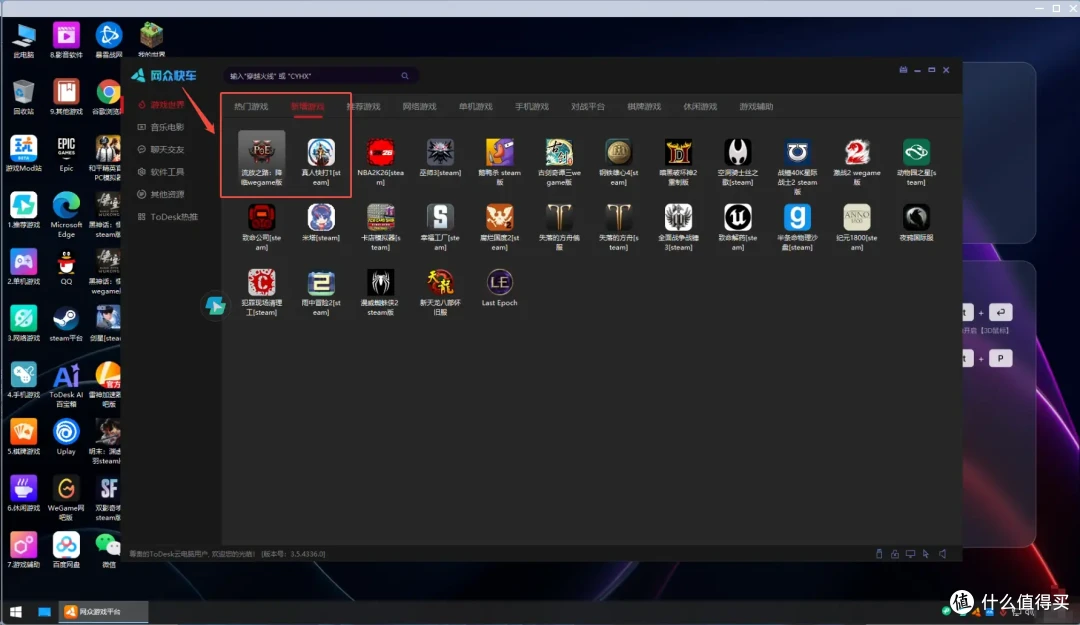This screenshot has width=1080, height=625.
Task: Open the 网络游戏 tab
Action: click(x=419, y=107)
